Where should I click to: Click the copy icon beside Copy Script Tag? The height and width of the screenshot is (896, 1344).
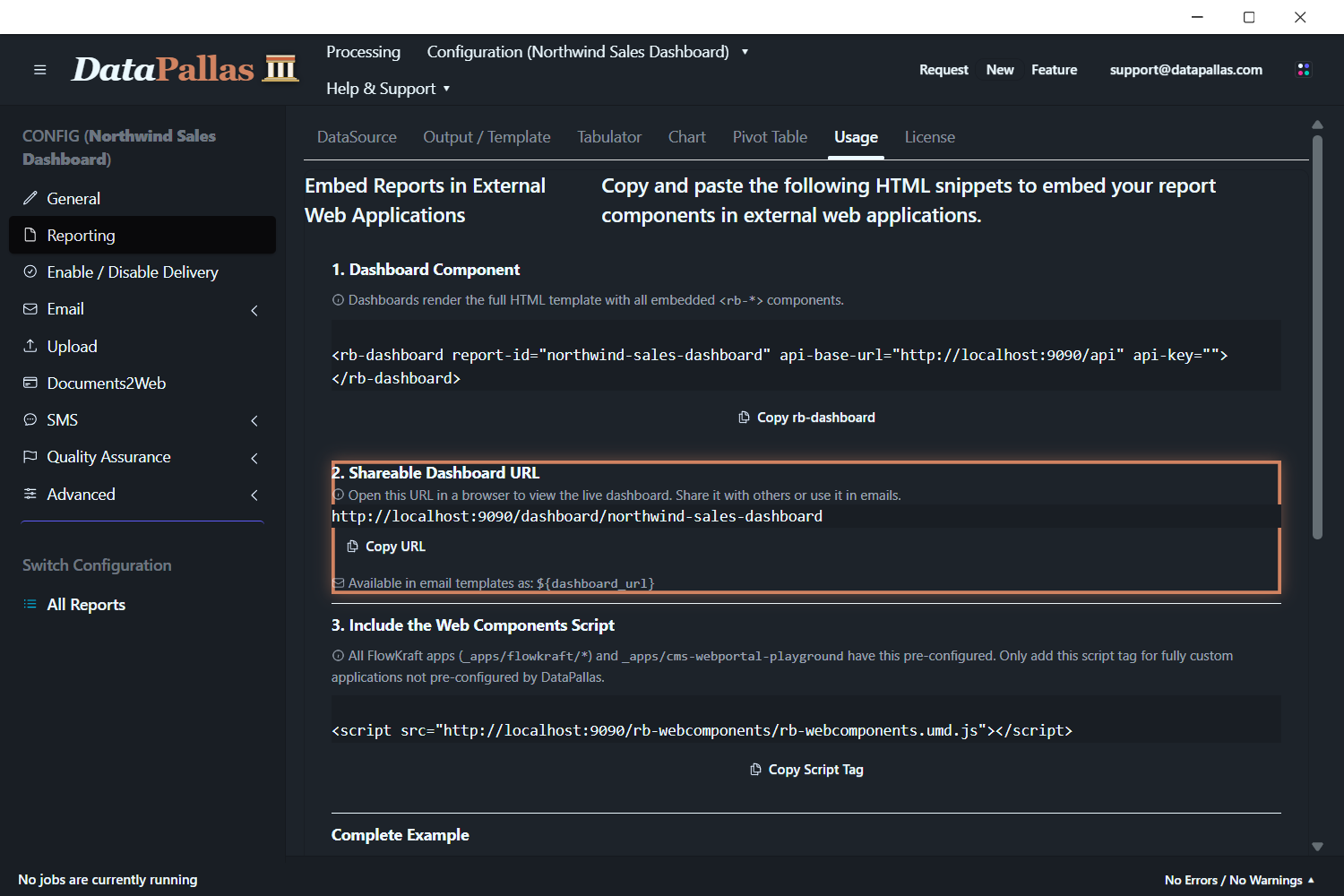[x=755, y=770]
